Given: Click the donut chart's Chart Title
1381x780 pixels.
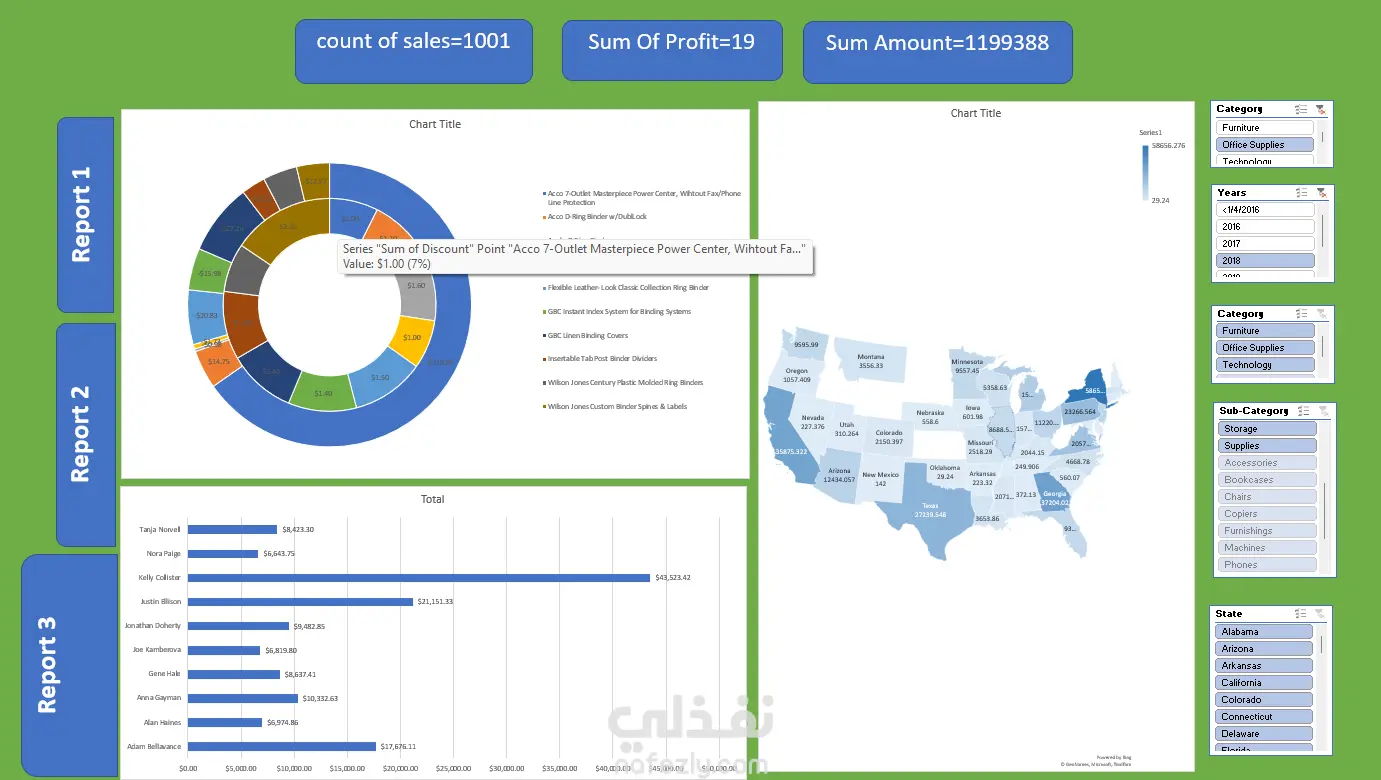Looking at the screenshot, I should (435, 124).
